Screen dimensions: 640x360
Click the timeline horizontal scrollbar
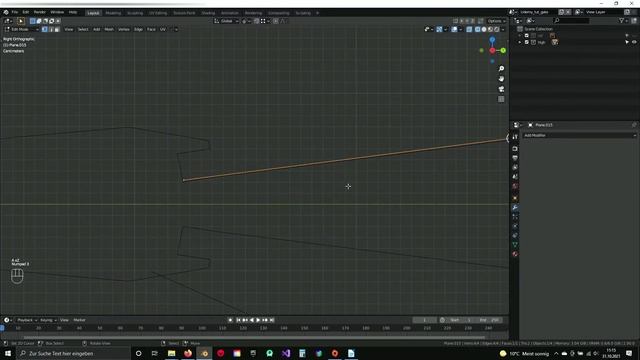pos(254,338)
